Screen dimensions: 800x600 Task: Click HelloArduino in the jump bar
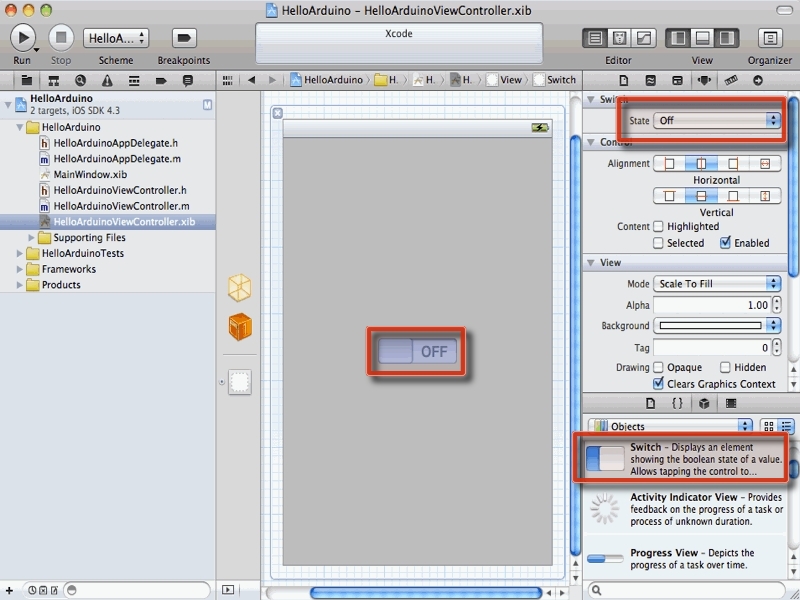327,80
